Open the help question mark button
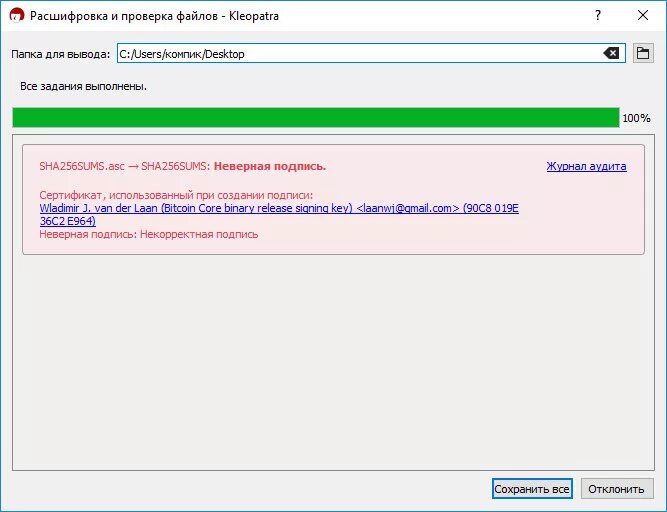667x512 pixels. tap(598, 16)
